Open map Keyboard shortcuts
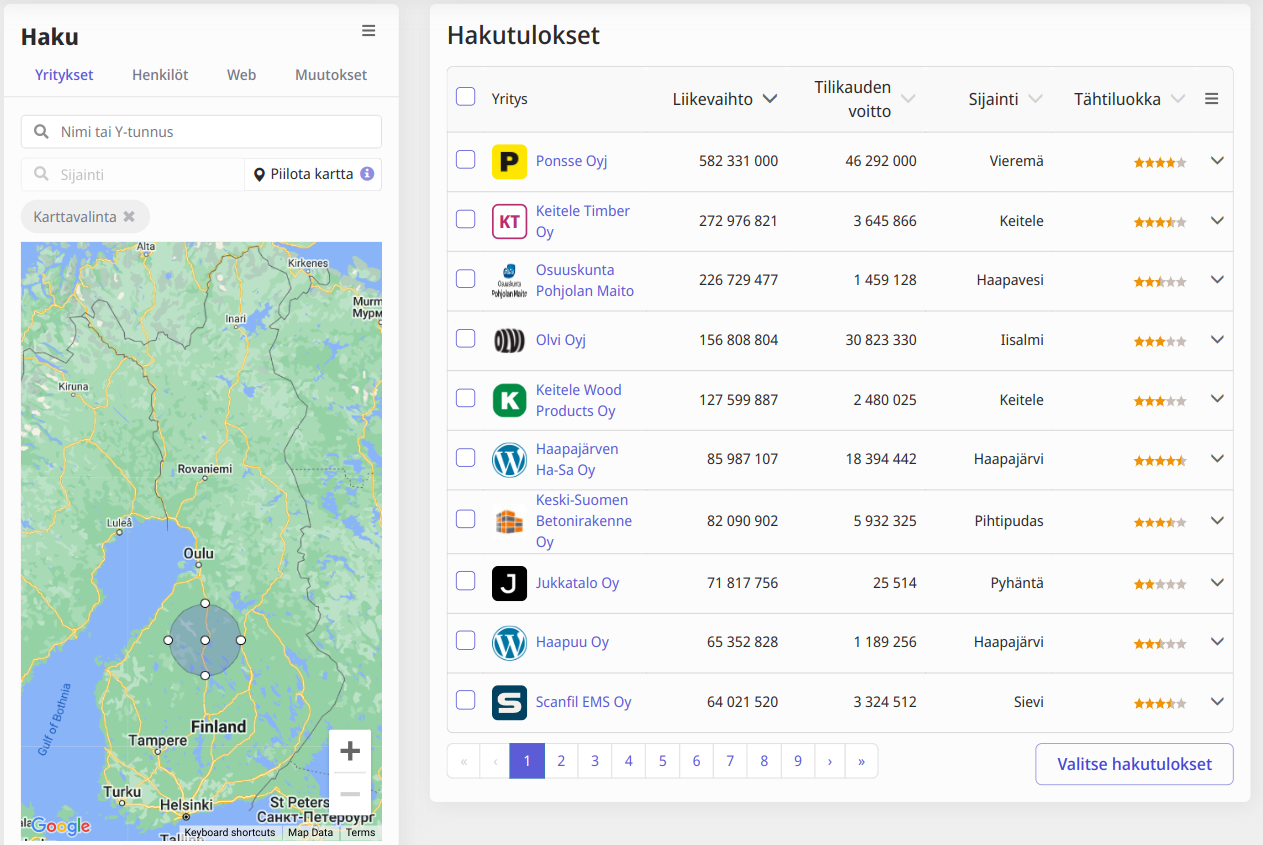This screenshot has width=1263, height=845. (x=230, y=832)
